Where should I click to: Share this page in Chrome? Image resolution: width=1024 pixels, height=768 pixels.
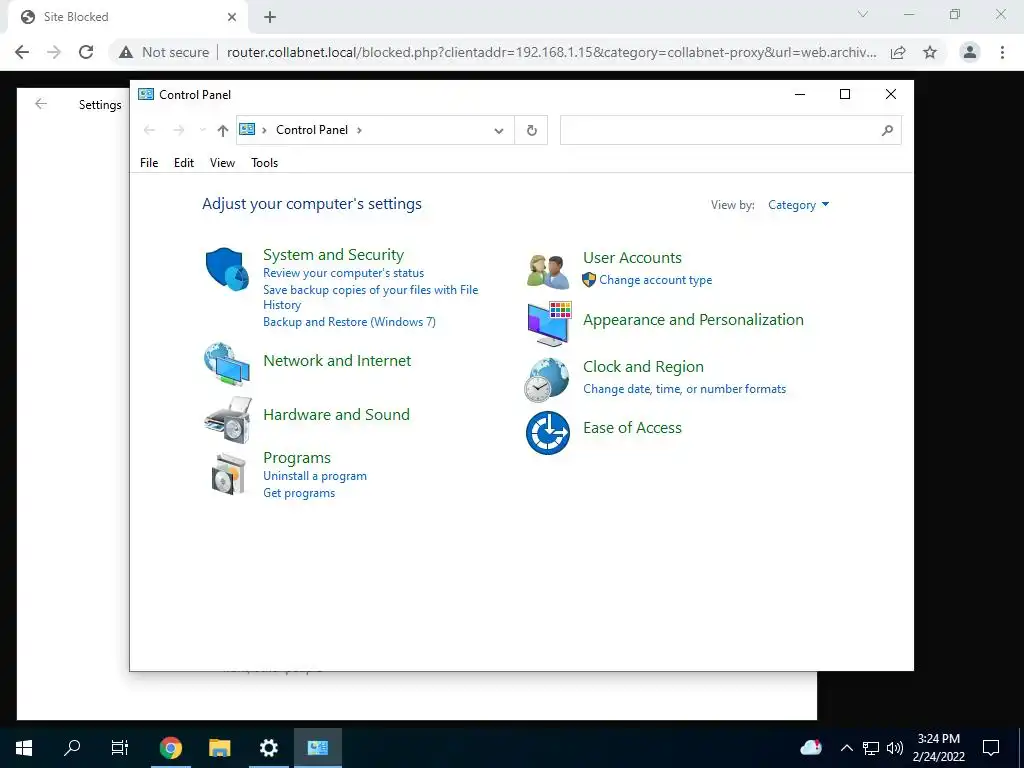[898, 52]
